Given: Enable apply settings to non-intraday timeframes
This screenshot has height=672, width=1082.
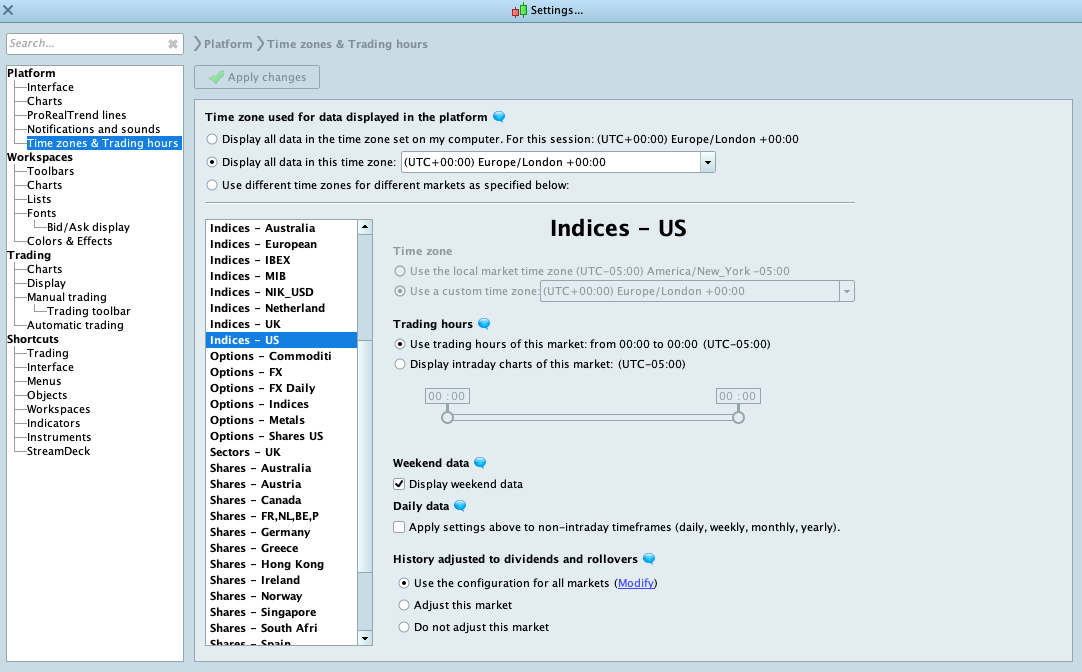Looking at the screenshot, I should pos(399,527).
